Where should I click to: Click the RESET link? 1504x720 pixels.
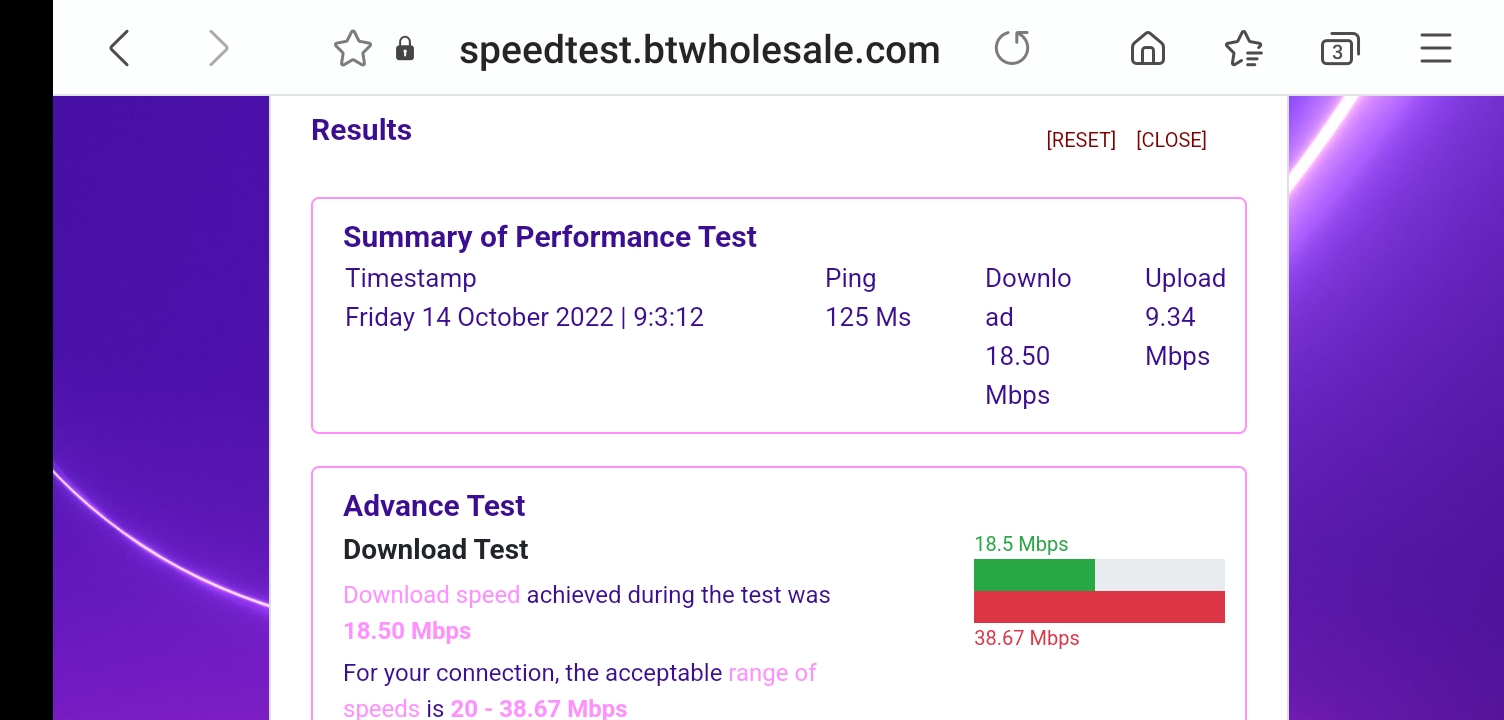pos(1081,140)
